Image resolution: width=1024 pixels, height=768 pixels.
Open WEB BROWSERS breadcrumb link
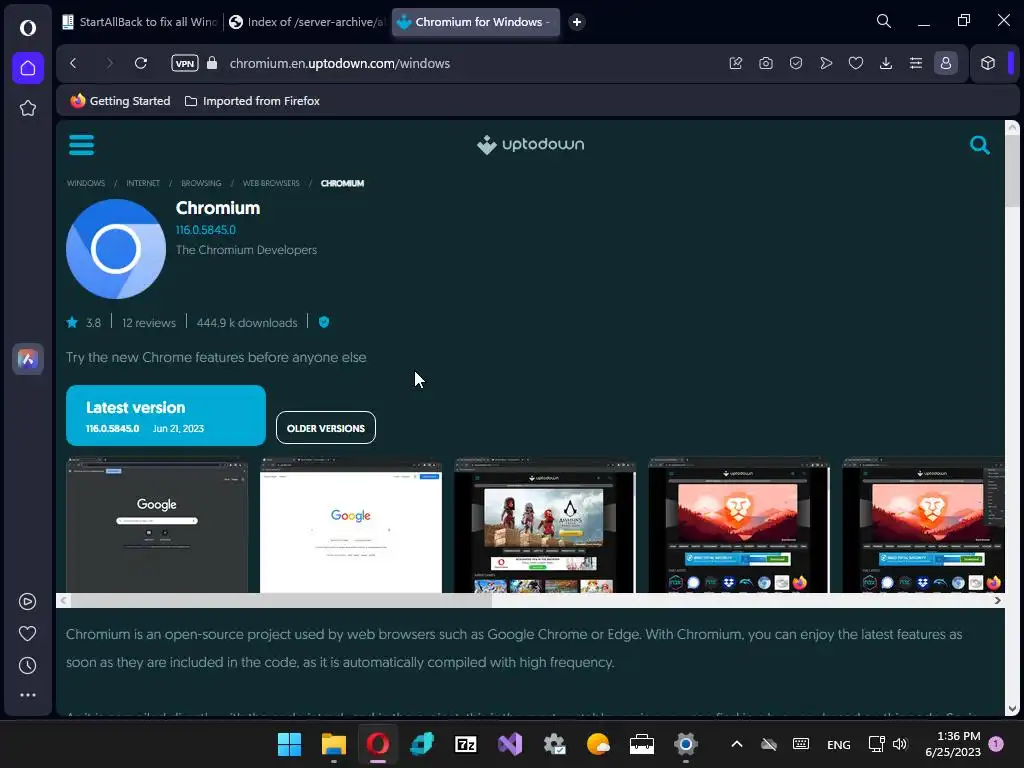[x=271, y=184]
